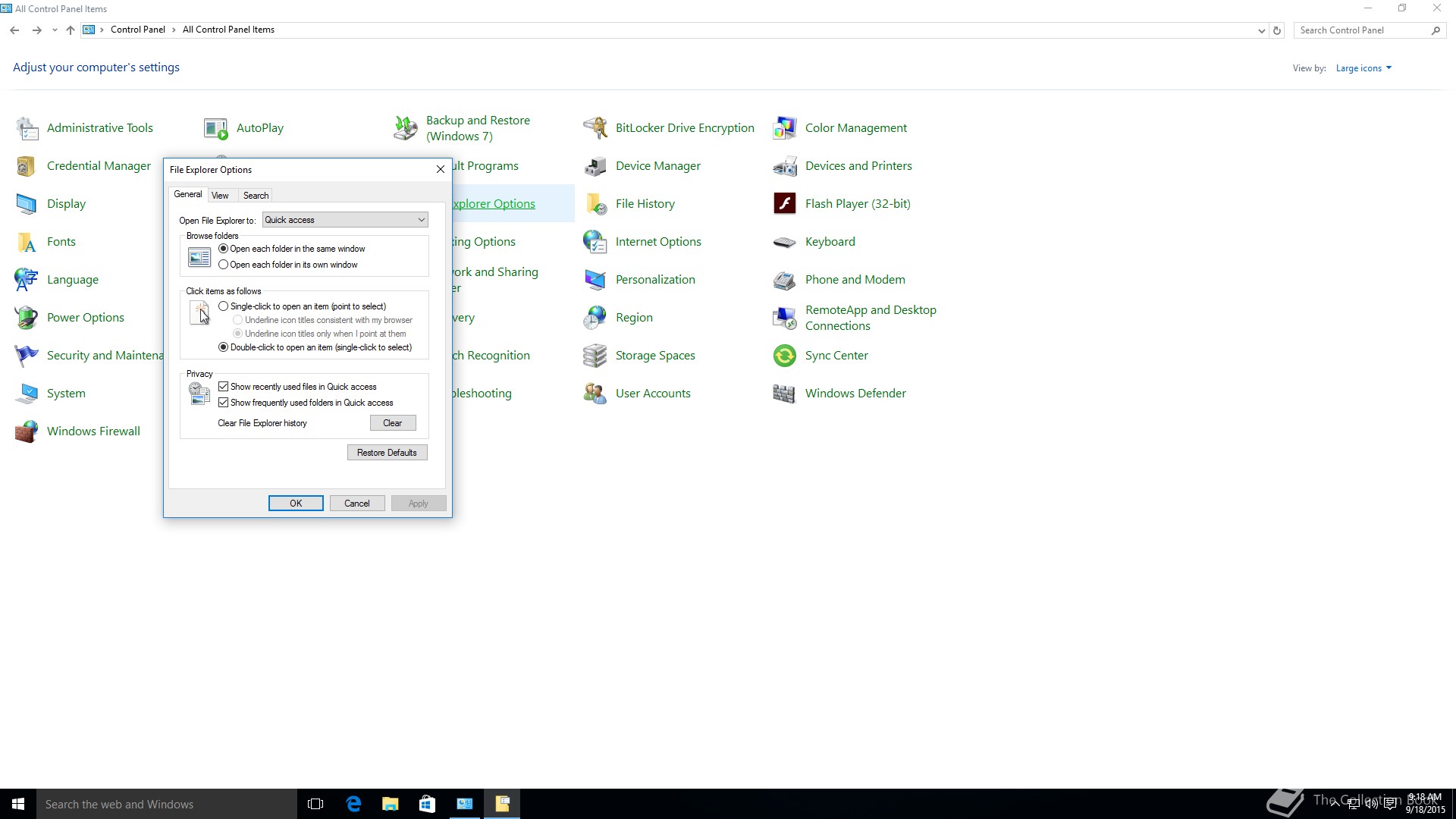This screenshot has height=819, width=1456.
Task: Navigate back with Back arrow
Action: pyautogui.click(x=14, y=30)
